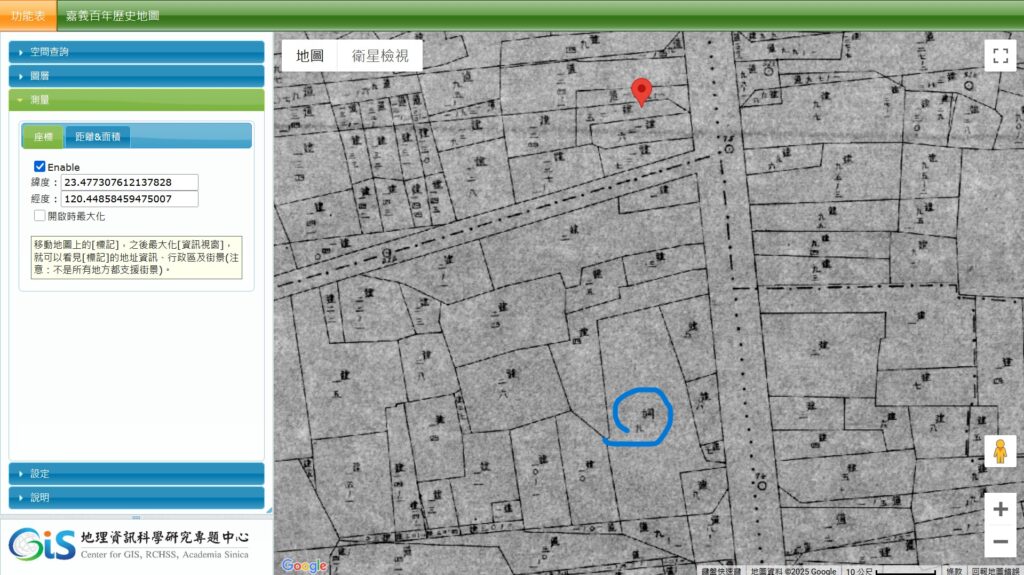Toggle fullscreen map view
Image resolution: width=1024 pixels, height=575 pixels.
tap(999, 56)
